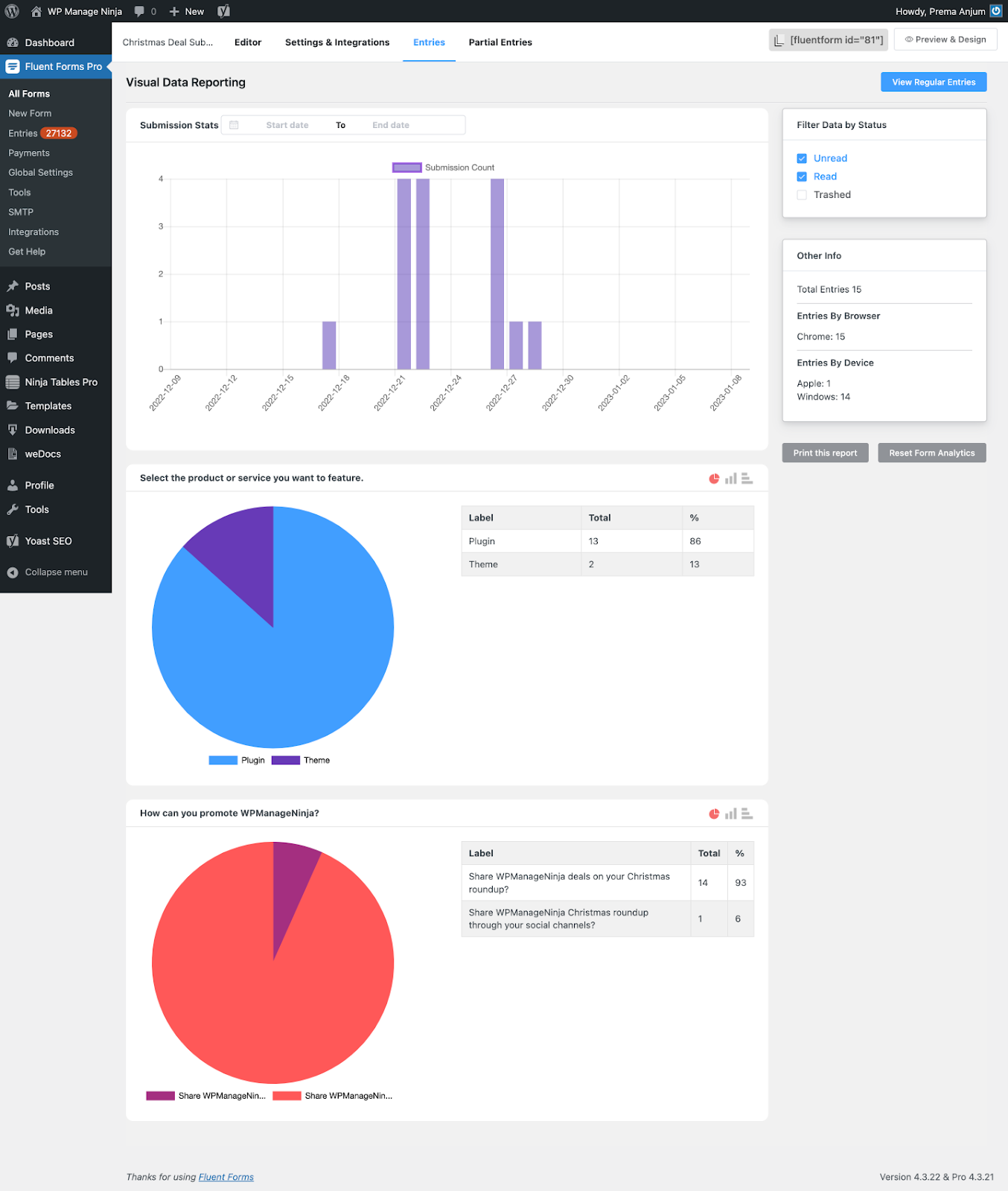1008x1191 pixels.
Task: Click the calendar icon in date range
Action: click(234, 125)
